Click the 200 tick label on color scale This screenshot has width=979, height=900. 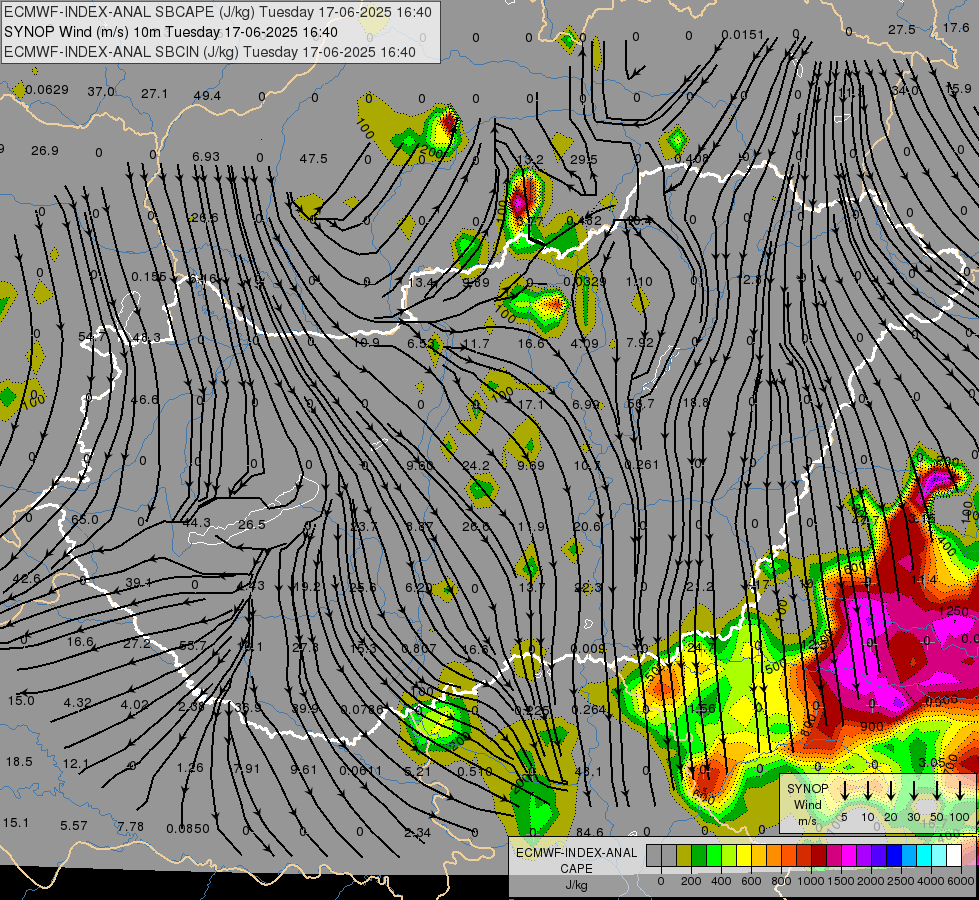[x=691, y=881]
